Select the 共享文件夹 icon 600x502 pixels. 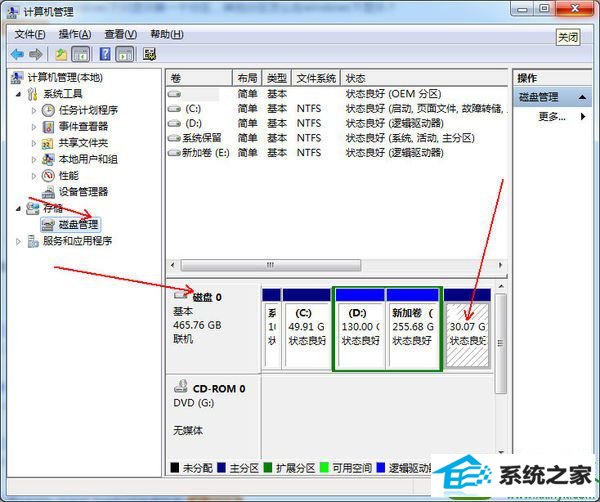[x=48, y=143]
